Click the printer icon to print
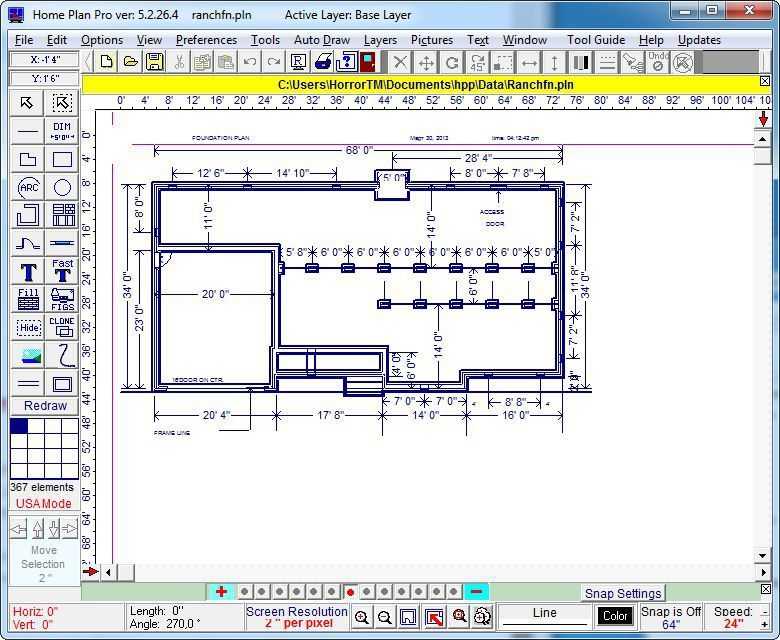This screenshot has width=780, height=640. tap(322, 62)
